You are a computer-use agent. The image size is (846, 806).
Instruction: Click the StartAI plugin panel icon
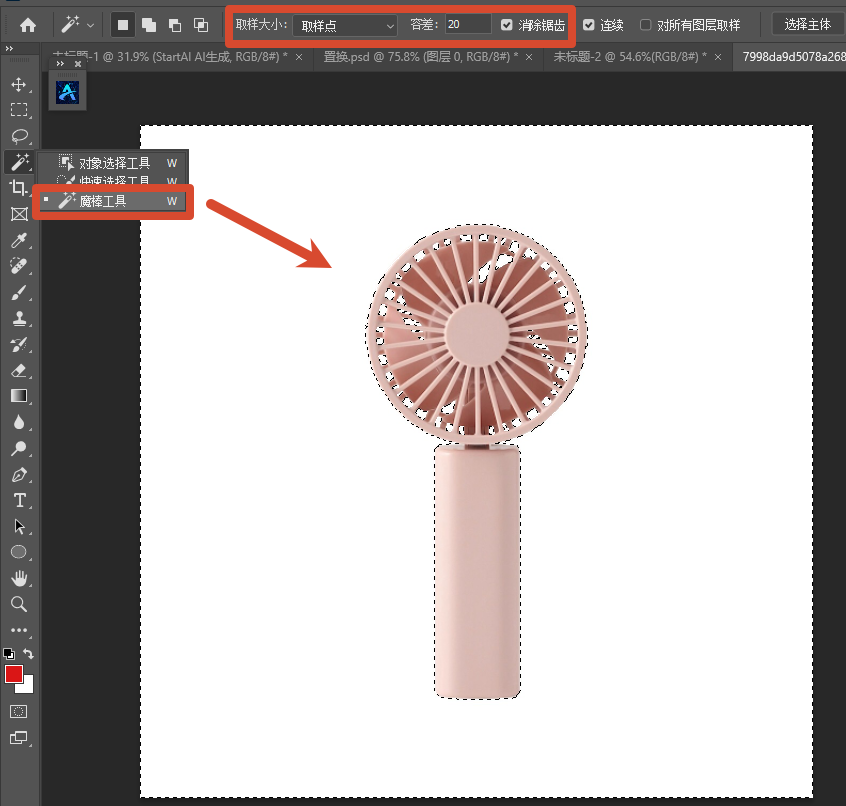[67, 93]
